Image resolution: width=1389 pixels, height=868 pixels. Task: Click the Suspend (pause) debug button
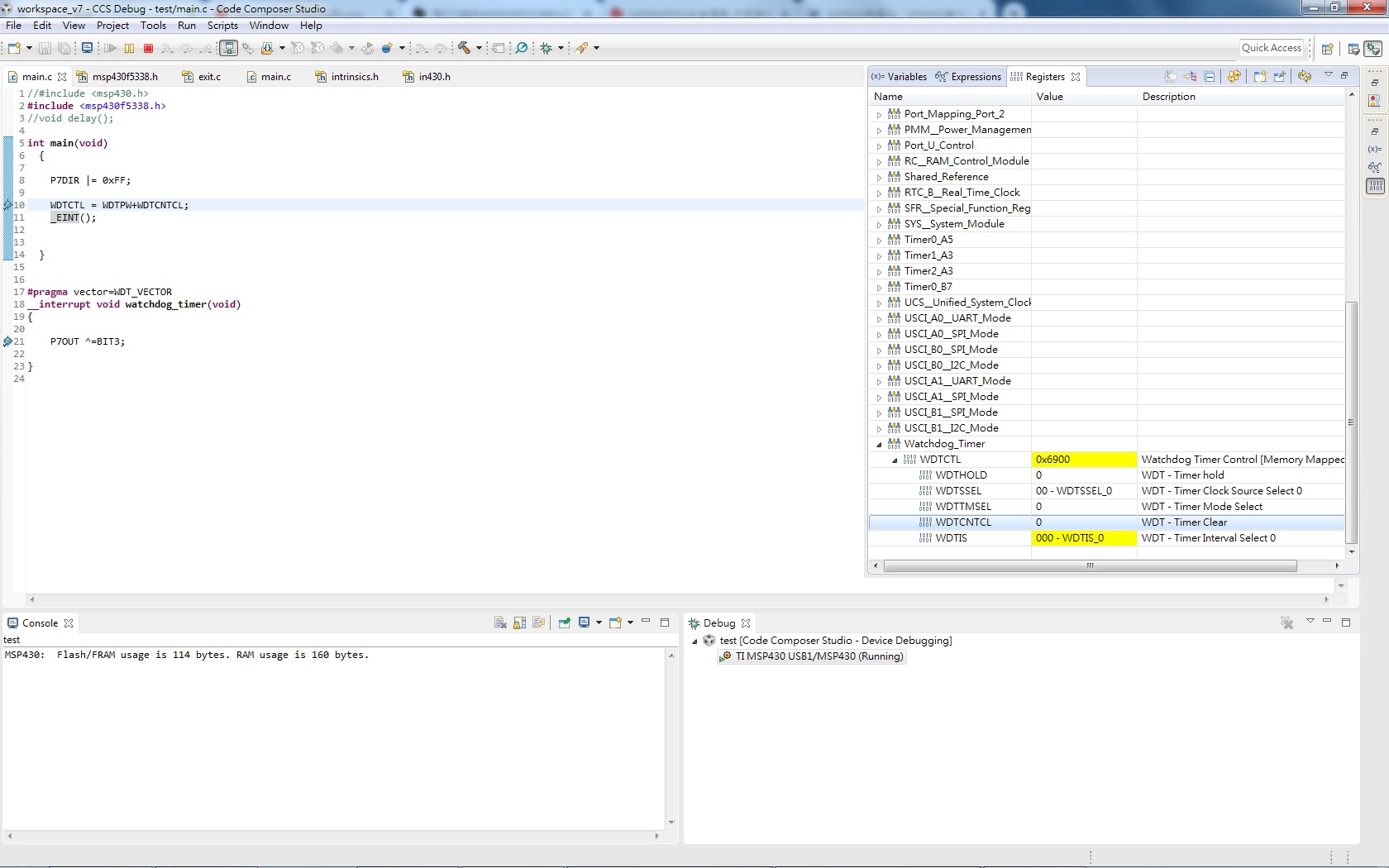point(129,49)
